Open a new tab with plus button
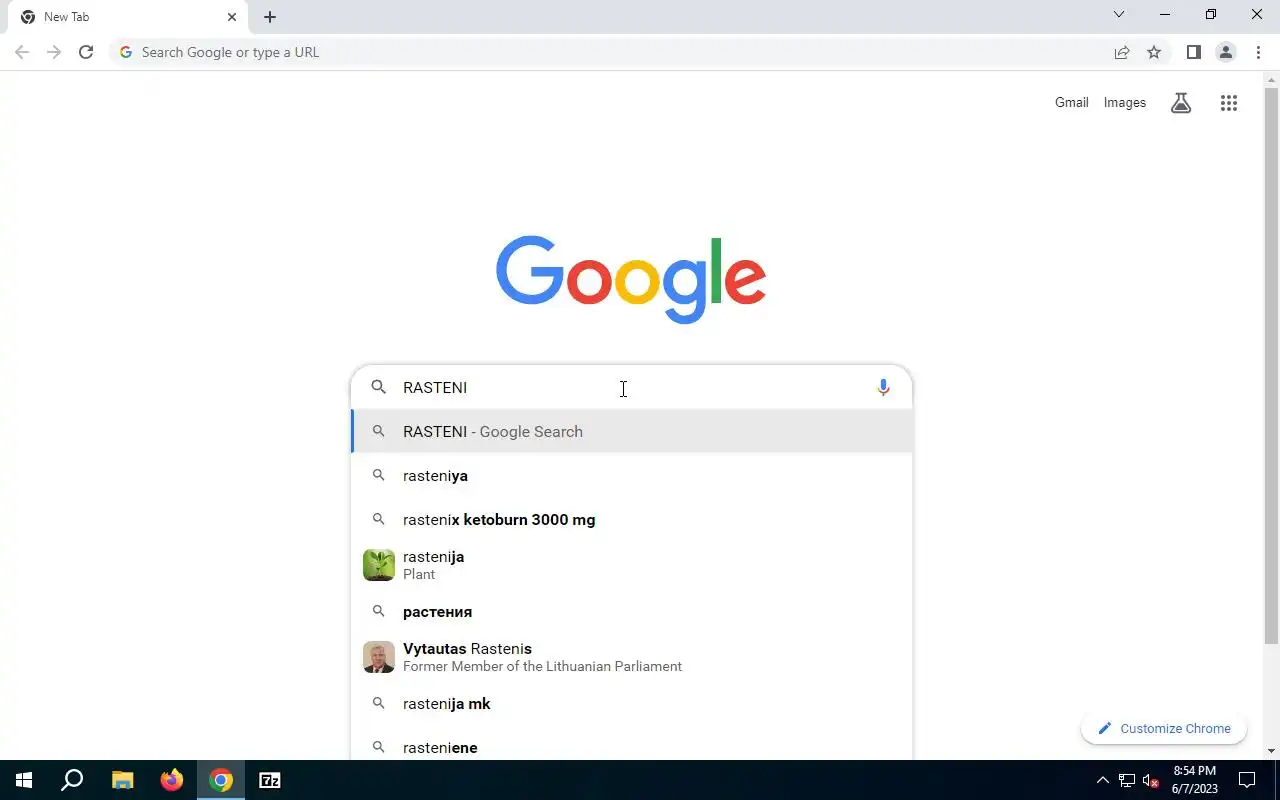The width and height of the screenshot is (1280, 800). click(x=270, y=17)
